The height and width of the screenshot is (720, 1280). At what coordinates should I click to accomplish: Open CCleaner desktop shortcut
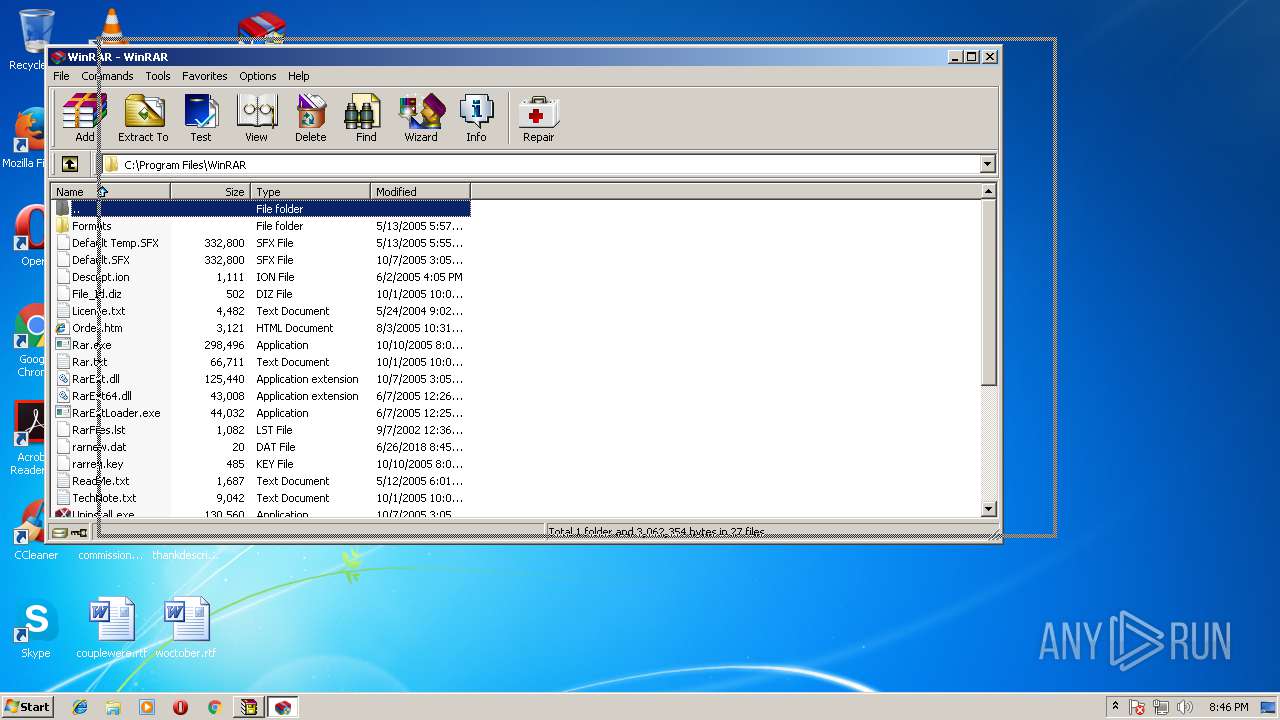click(35, 530)
